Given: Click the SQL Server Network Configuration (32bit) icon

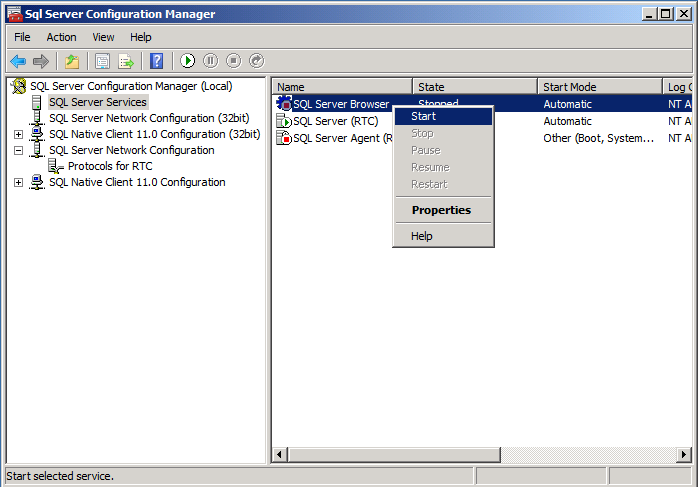Looking at the screenshot, I should click(37, 118).
